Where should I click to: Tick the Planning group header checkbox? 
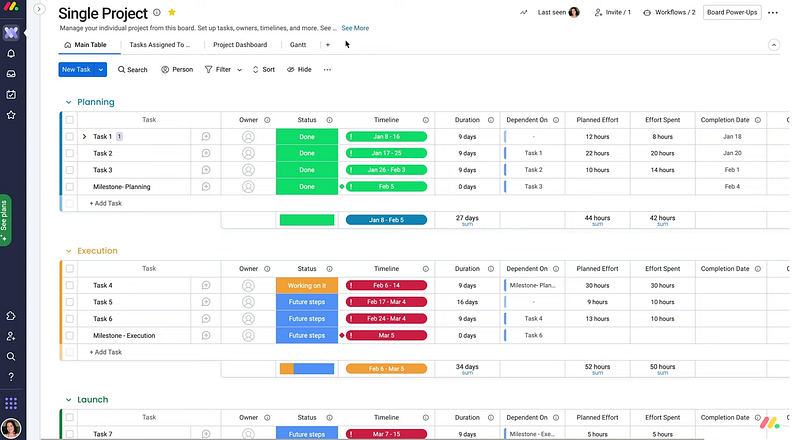[70, 120]
